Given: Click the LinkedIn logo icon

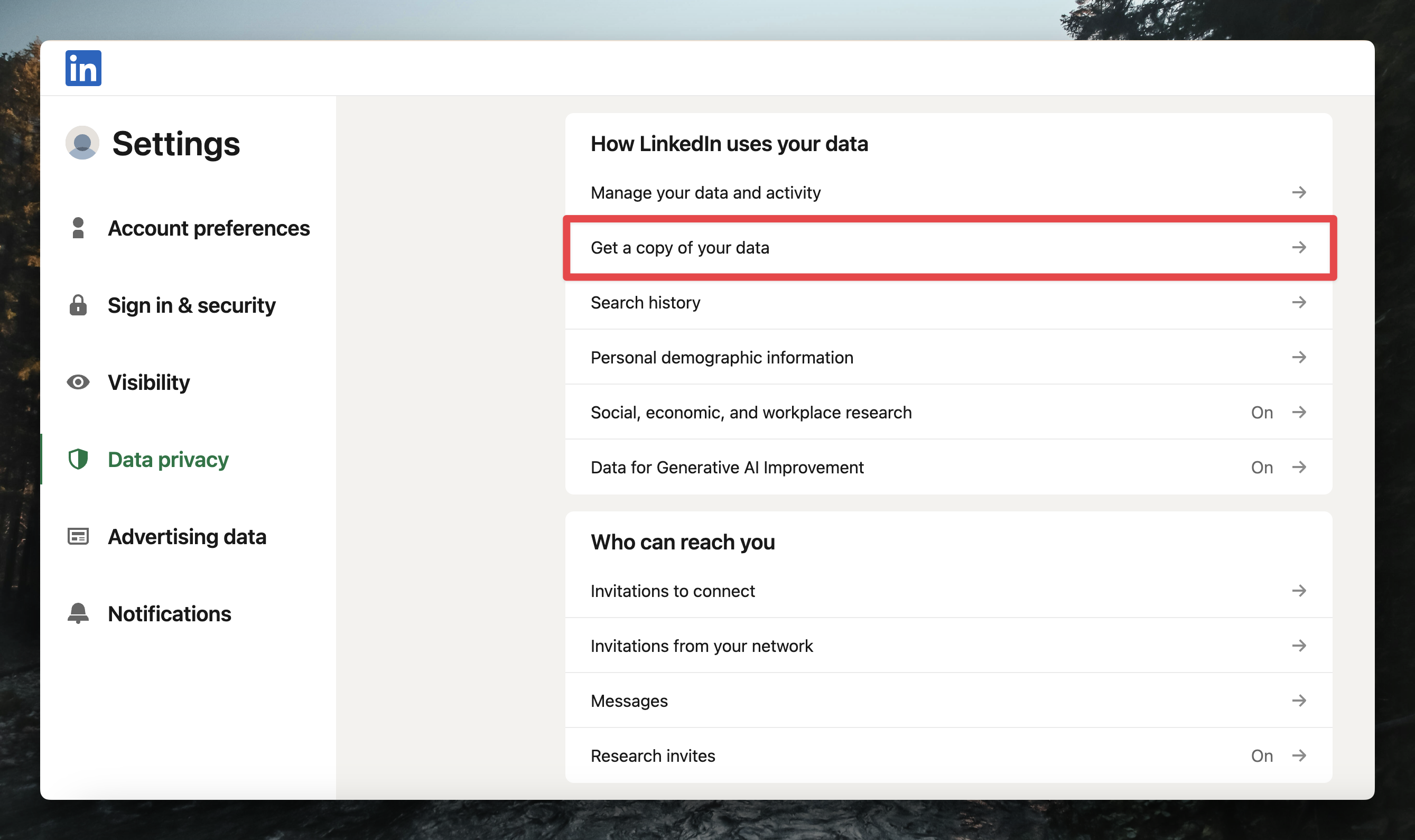Looking at the screenshot, I should 83,68.
